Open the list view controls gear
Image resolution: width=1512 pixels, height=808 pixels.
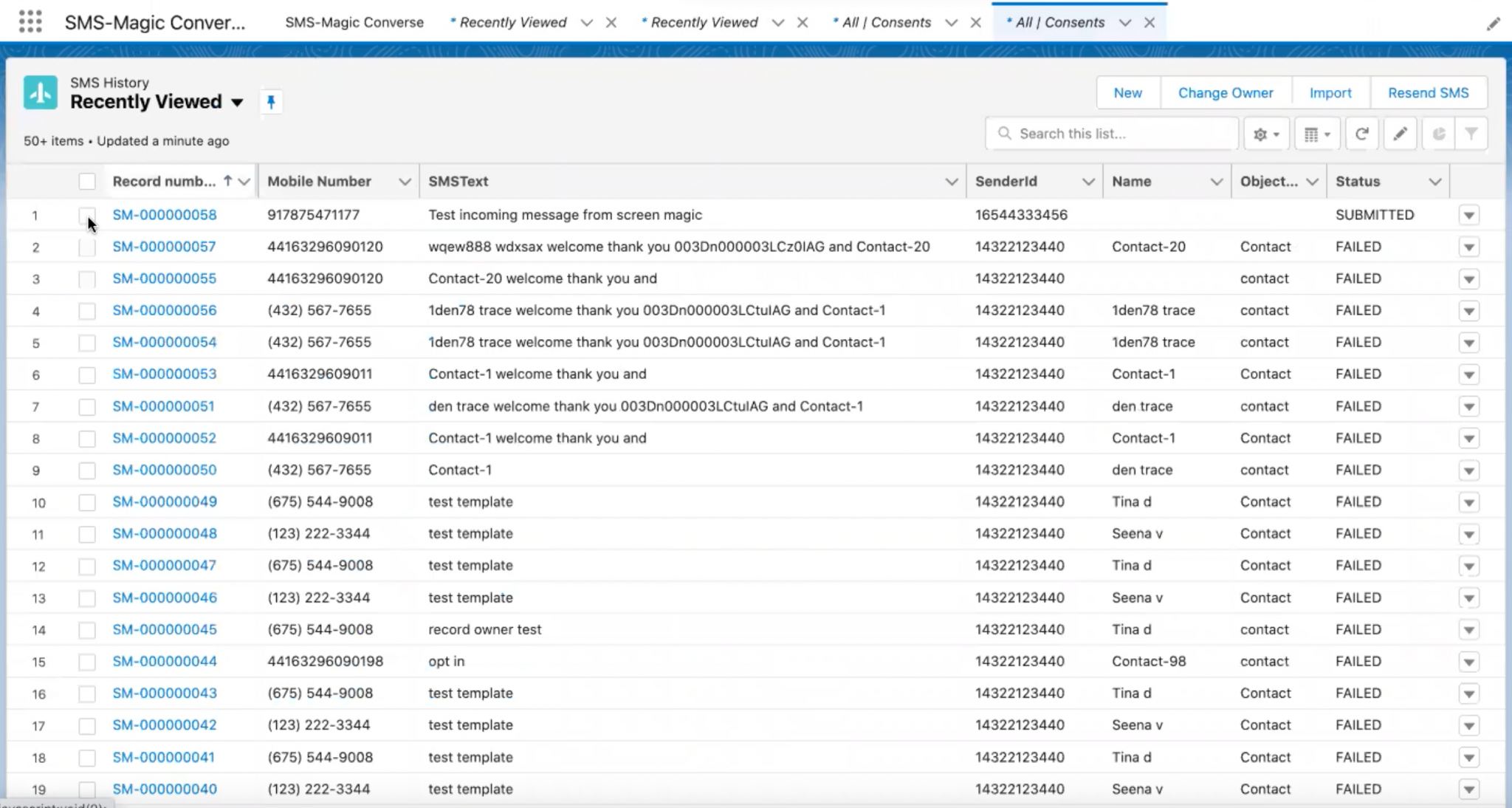1266,134
